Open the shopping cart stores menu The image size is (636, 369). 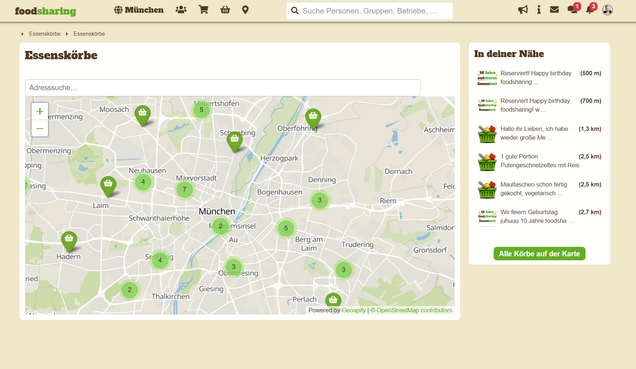click(x=204, y=10)
